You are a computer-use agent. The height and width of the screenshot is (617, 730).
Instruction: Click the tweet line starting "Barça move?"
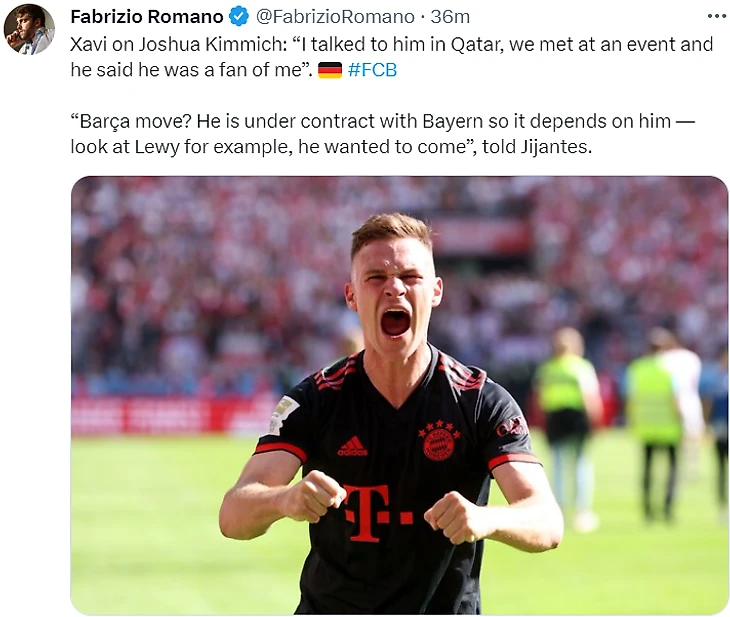[382, 122]
